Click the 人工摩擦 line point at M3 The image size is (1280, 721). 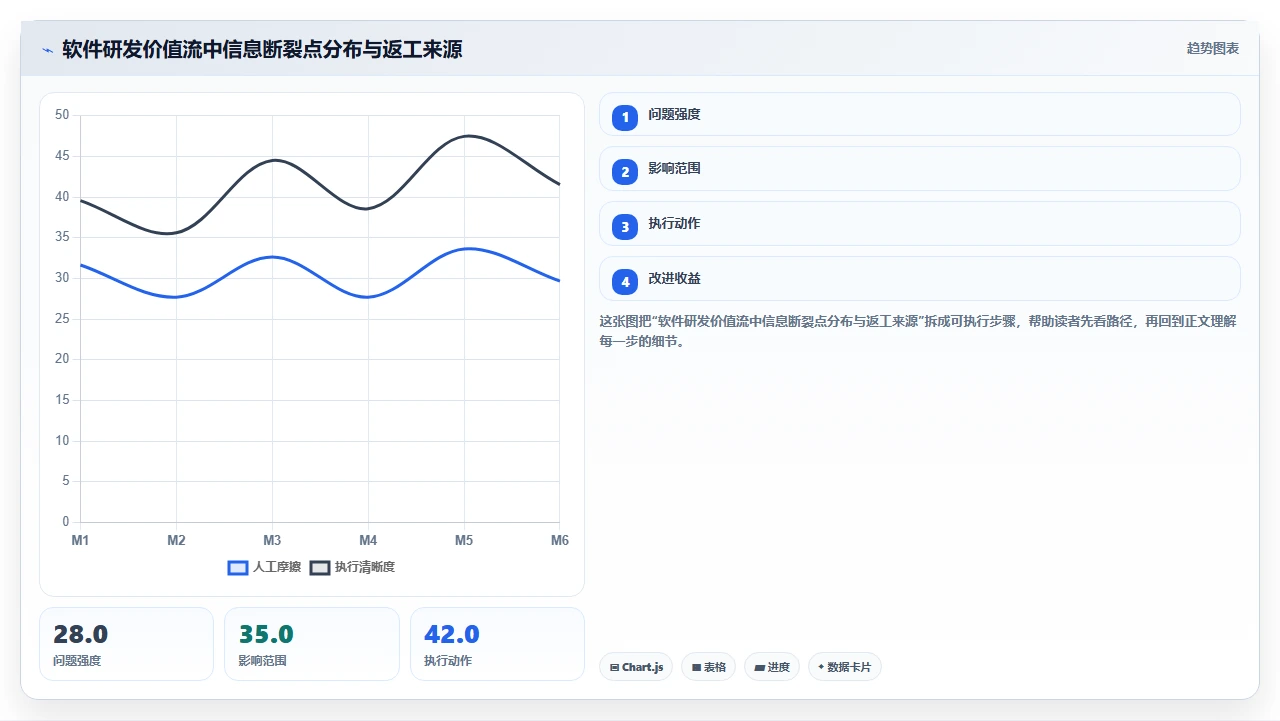pyautogui.click(x=272, y=258)
